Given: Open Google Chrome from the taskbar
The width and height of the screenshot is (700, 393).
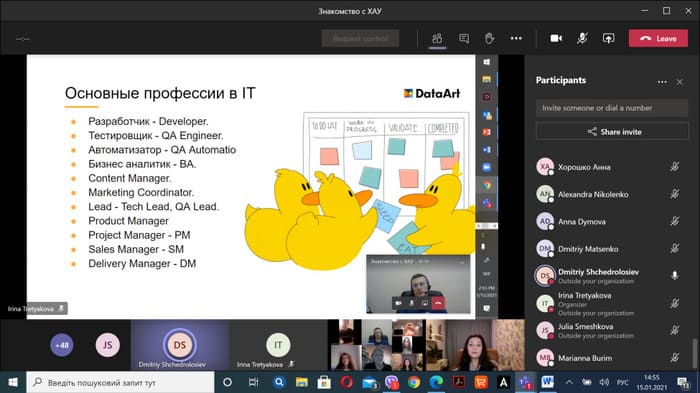Looking at the screenshot, I should pos(414,382).
